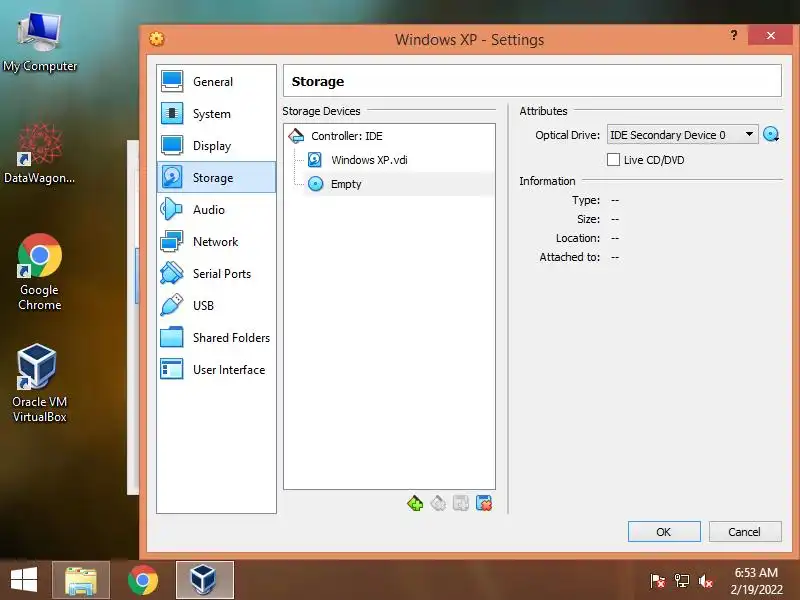Select the Controller: IDE tree row
Screen dimensions: 800x600
tap(389, 136)
